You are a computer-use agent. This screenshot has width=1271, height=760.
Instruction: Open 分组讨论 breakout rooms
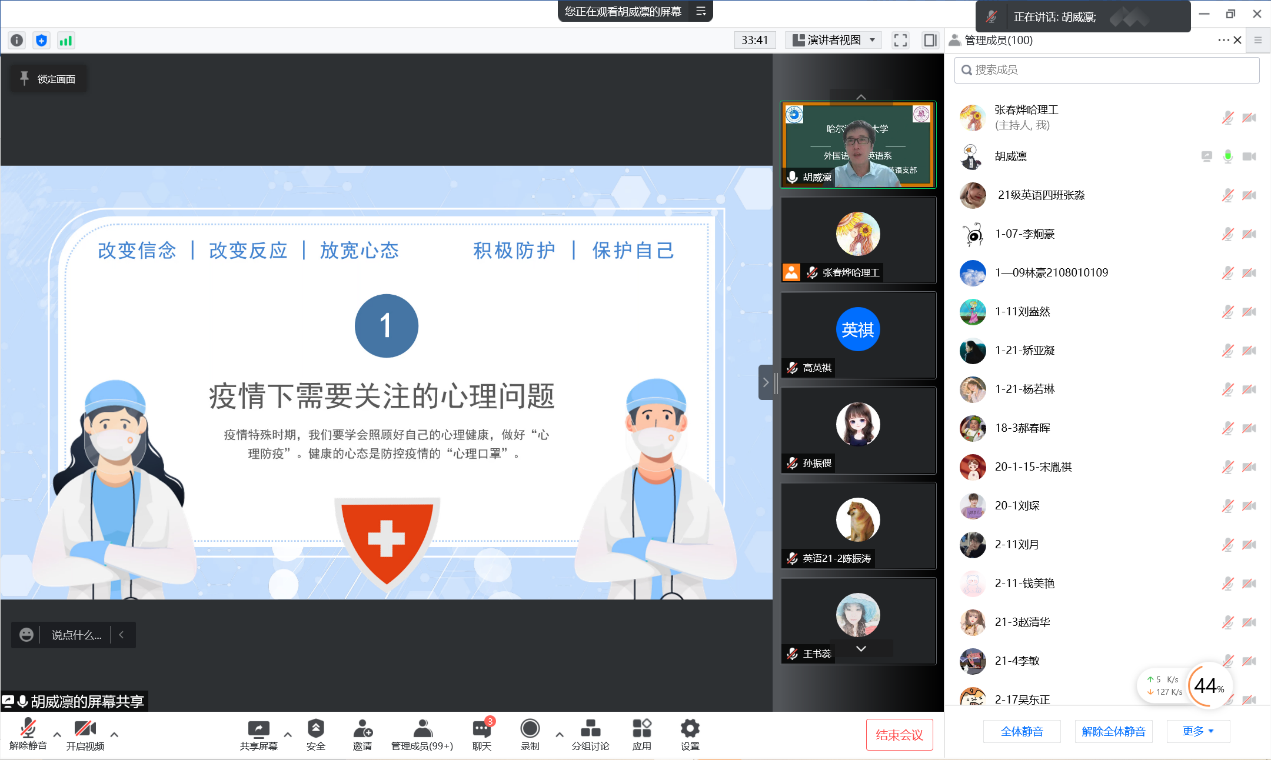590,729
